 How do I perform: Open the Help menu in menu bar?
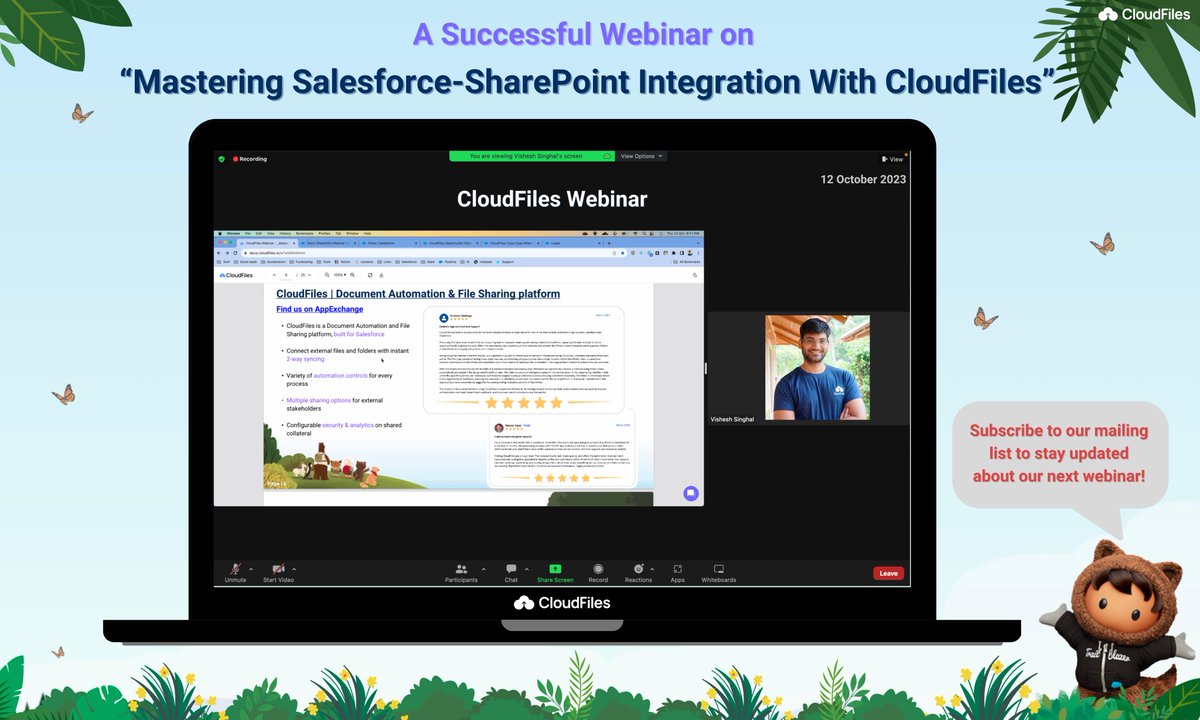(367, 233)
